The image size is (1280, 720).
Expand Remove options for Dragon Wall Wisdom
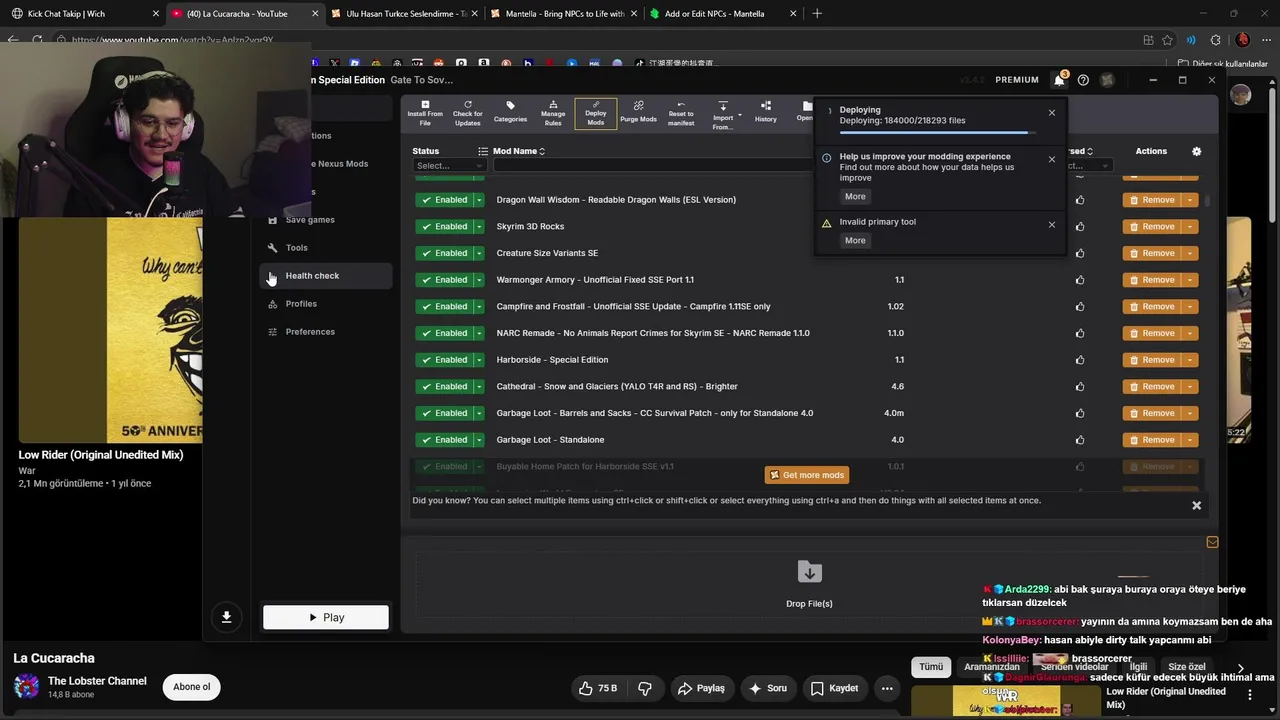[x=1190, y=200]
